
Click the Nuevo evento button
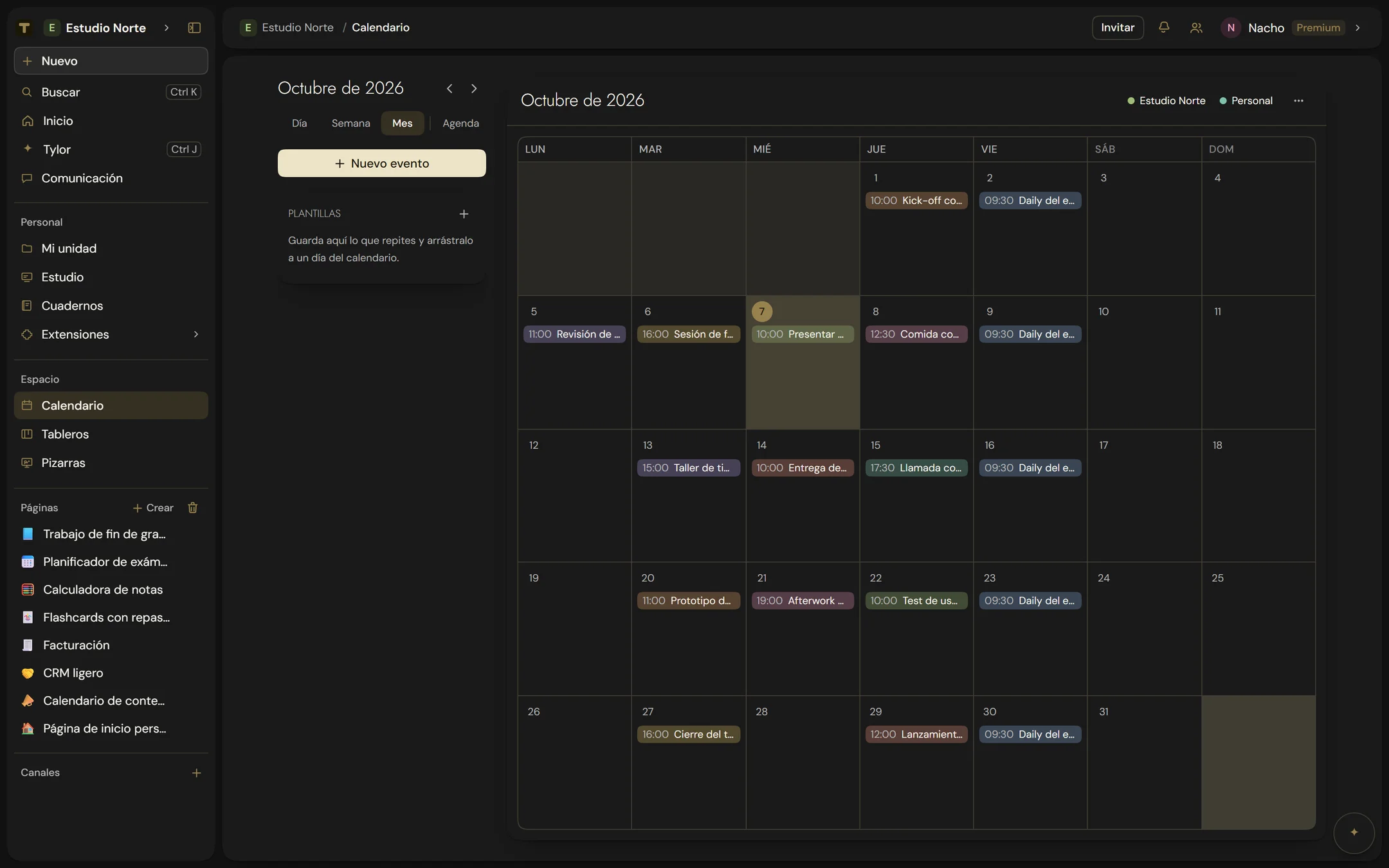point(382,163)
